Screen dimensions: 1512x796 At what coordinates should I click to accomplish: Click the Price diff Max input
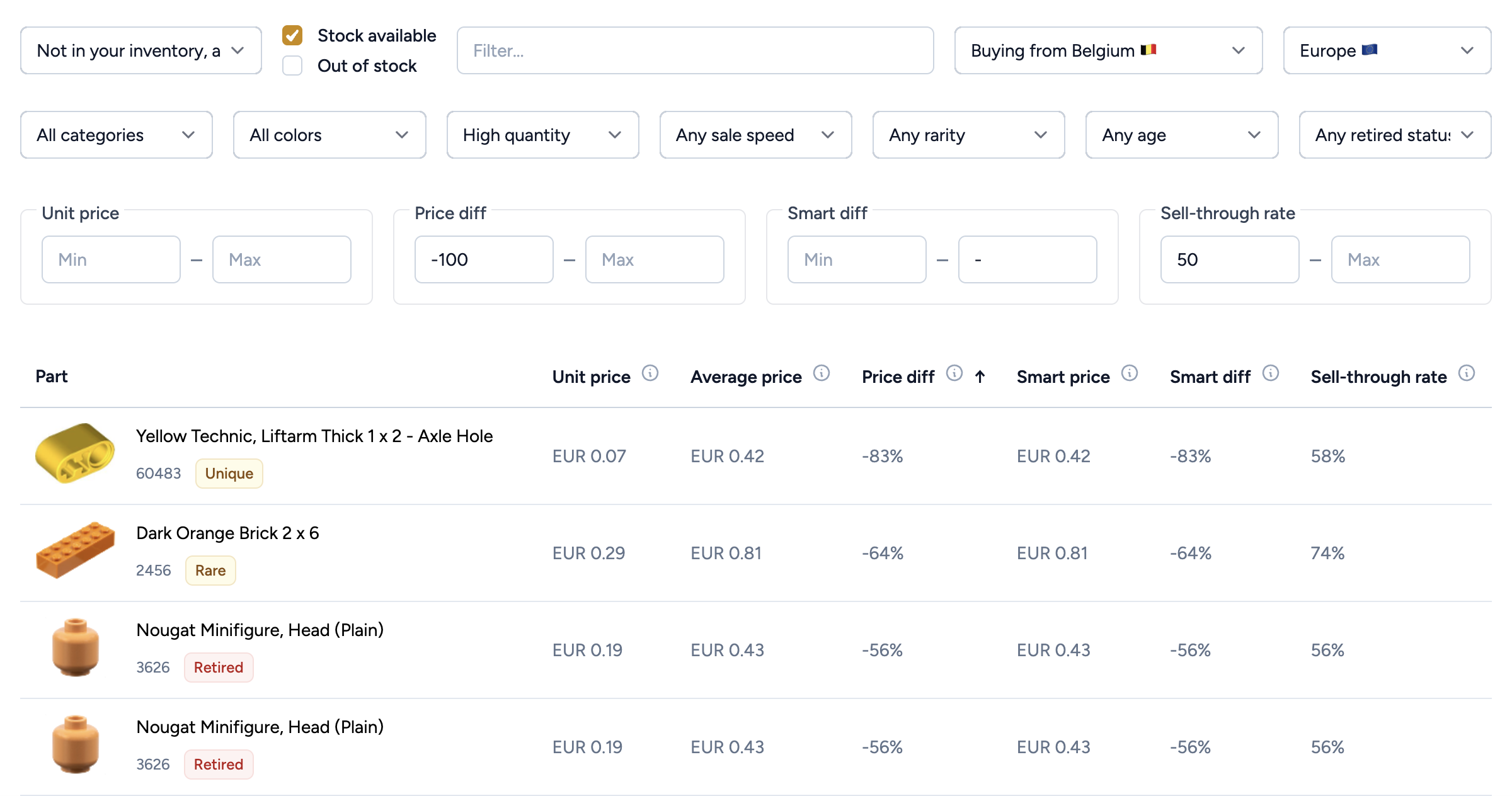[654, 259]
